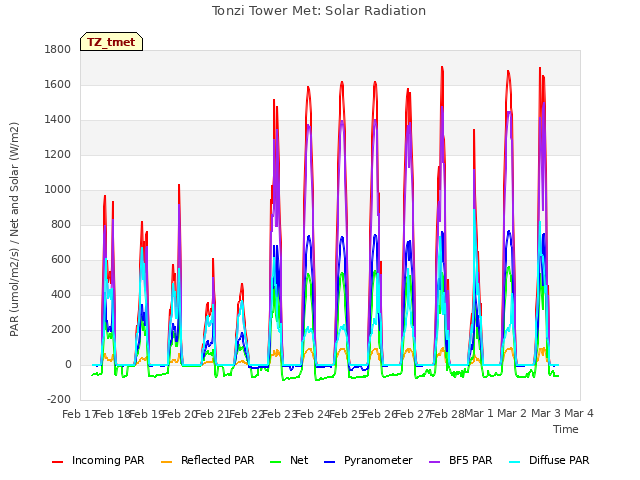Screen dimensions: 640x480
Task: Click the red Incoming PAR legend swatch
Action: [58, 462]
